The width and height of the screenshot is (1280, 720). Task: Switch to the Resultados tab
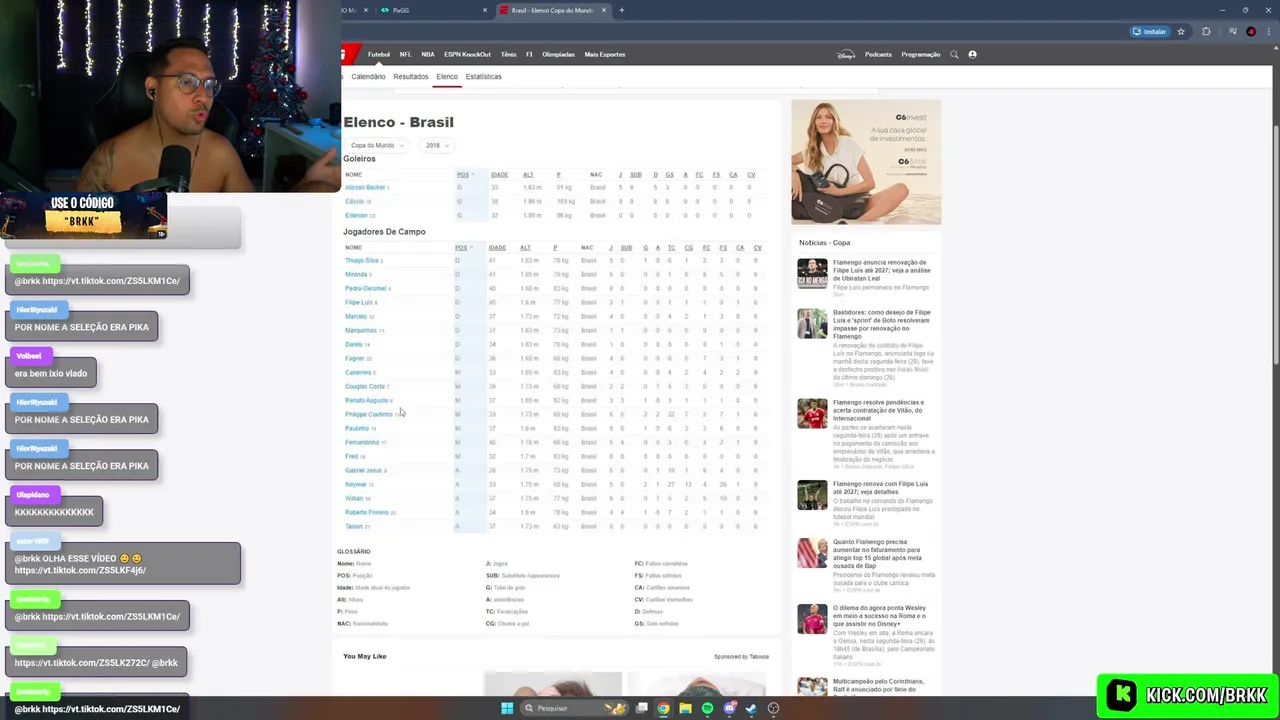(411, 76)
